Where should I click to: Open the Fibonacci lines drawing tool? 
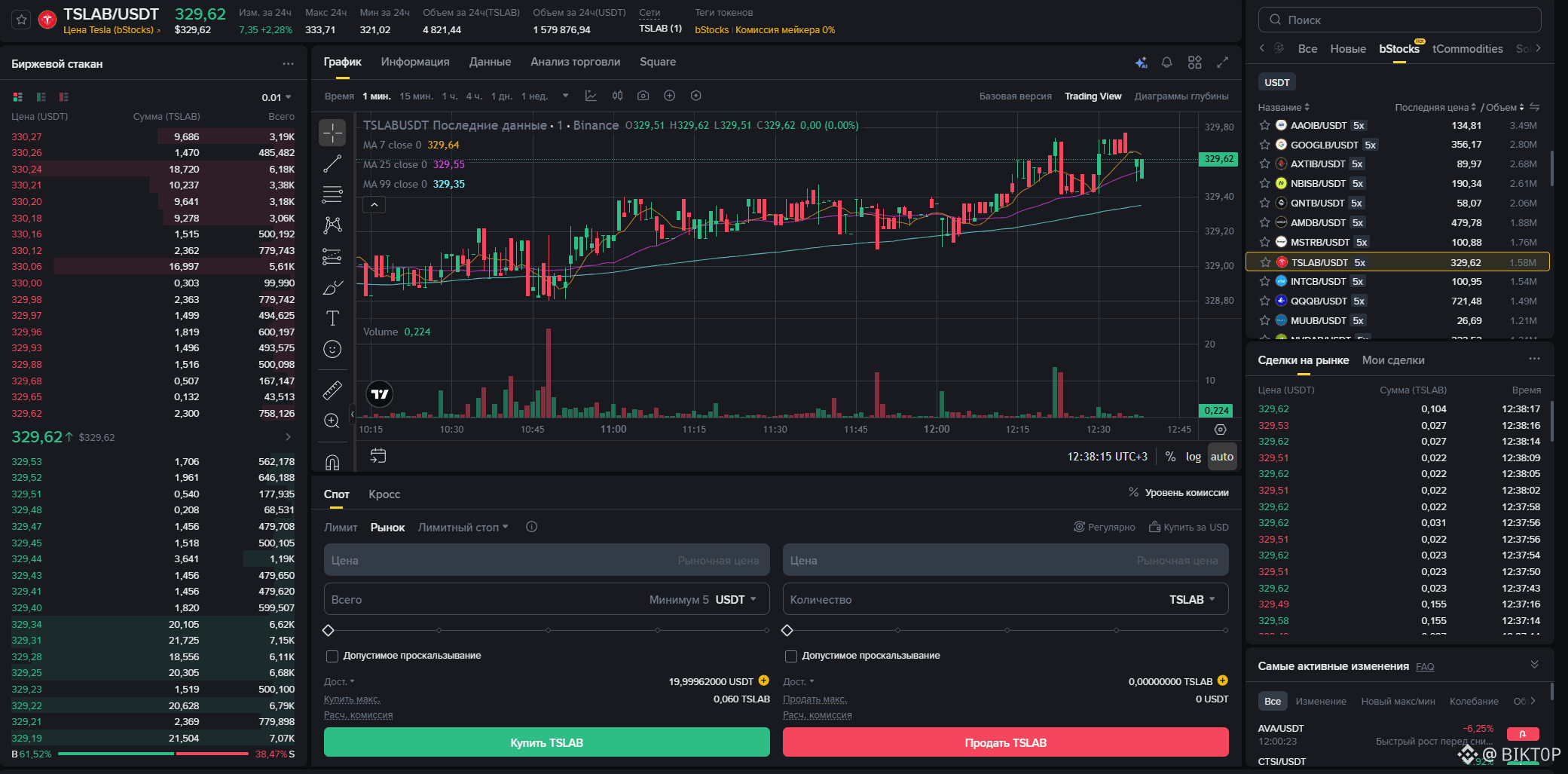(x=332, y=194)
